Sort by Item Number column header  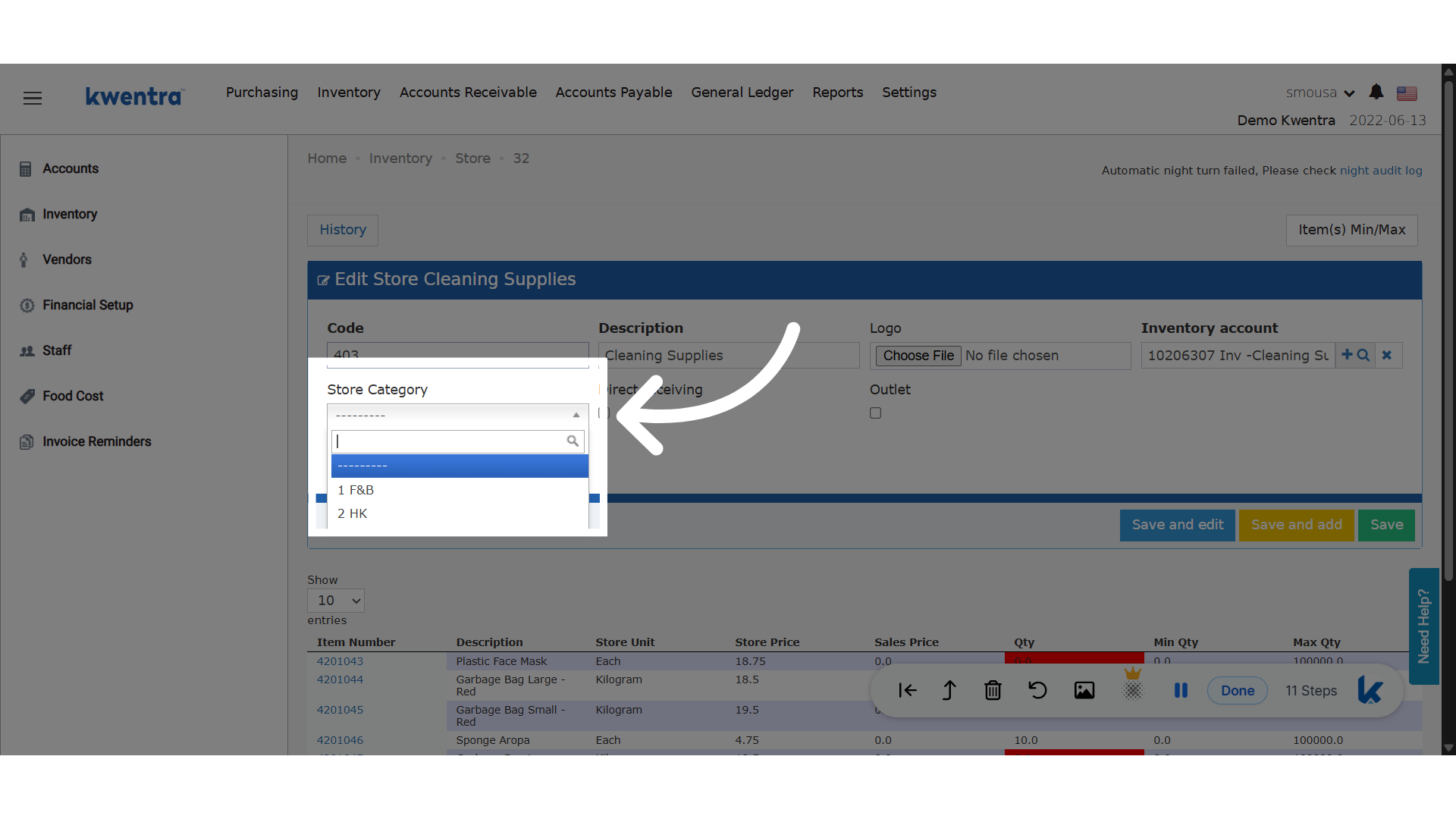pyautogui.click(x=356, y=642)
